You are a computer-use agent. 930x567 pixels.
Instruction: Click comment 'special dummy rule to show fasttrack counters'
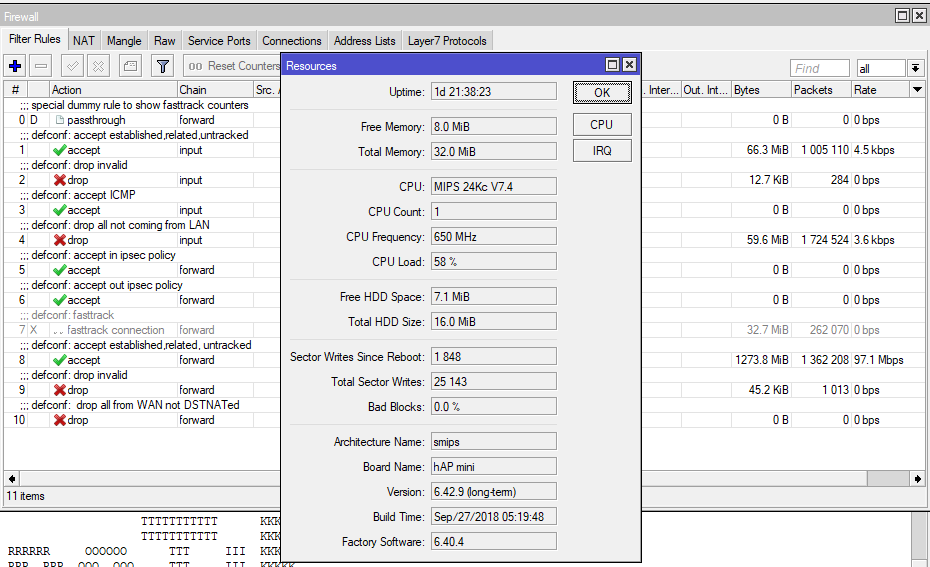(140, 105)
